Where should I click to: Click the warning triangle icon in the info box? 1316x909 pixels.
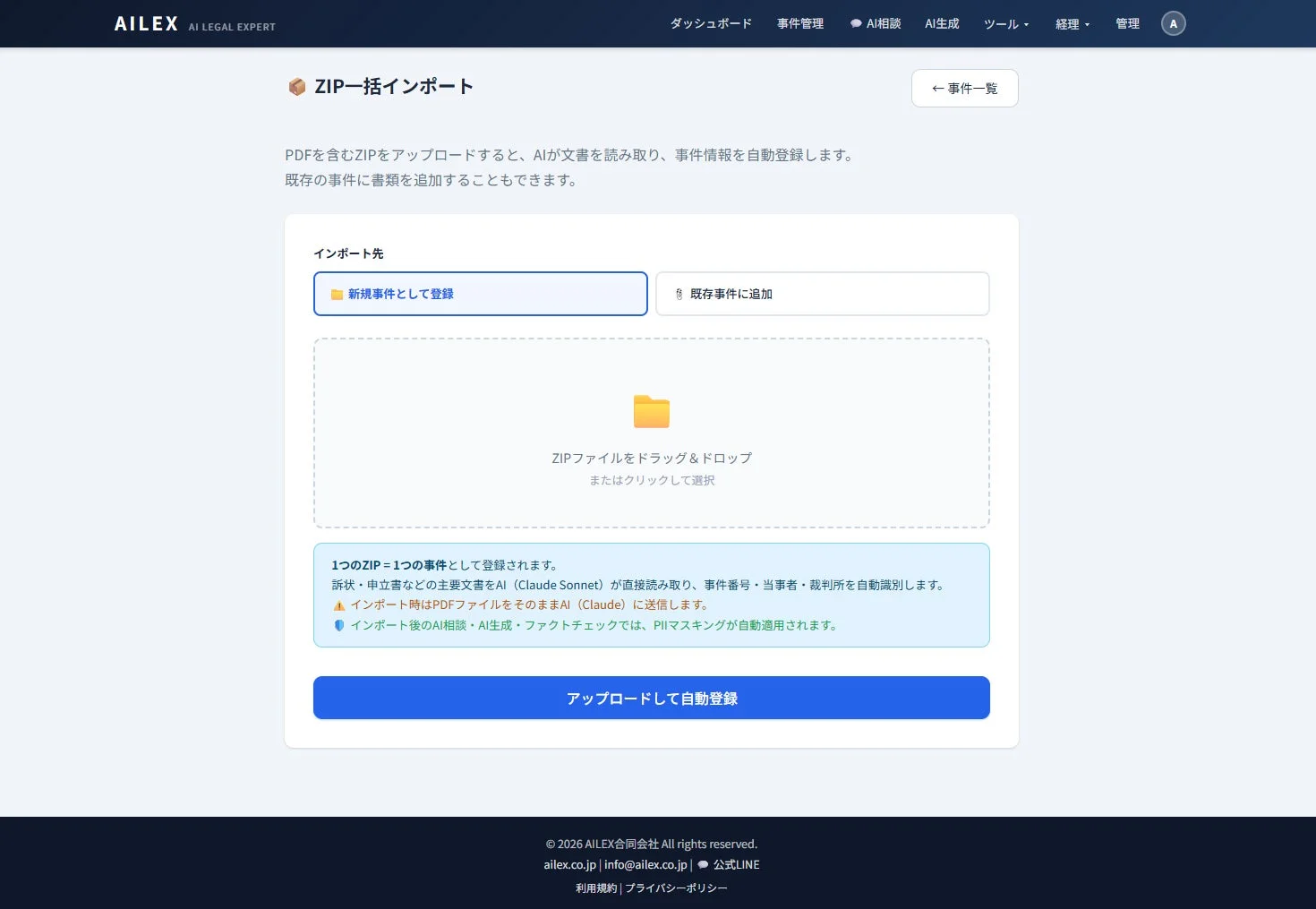(x=338, y=605)
